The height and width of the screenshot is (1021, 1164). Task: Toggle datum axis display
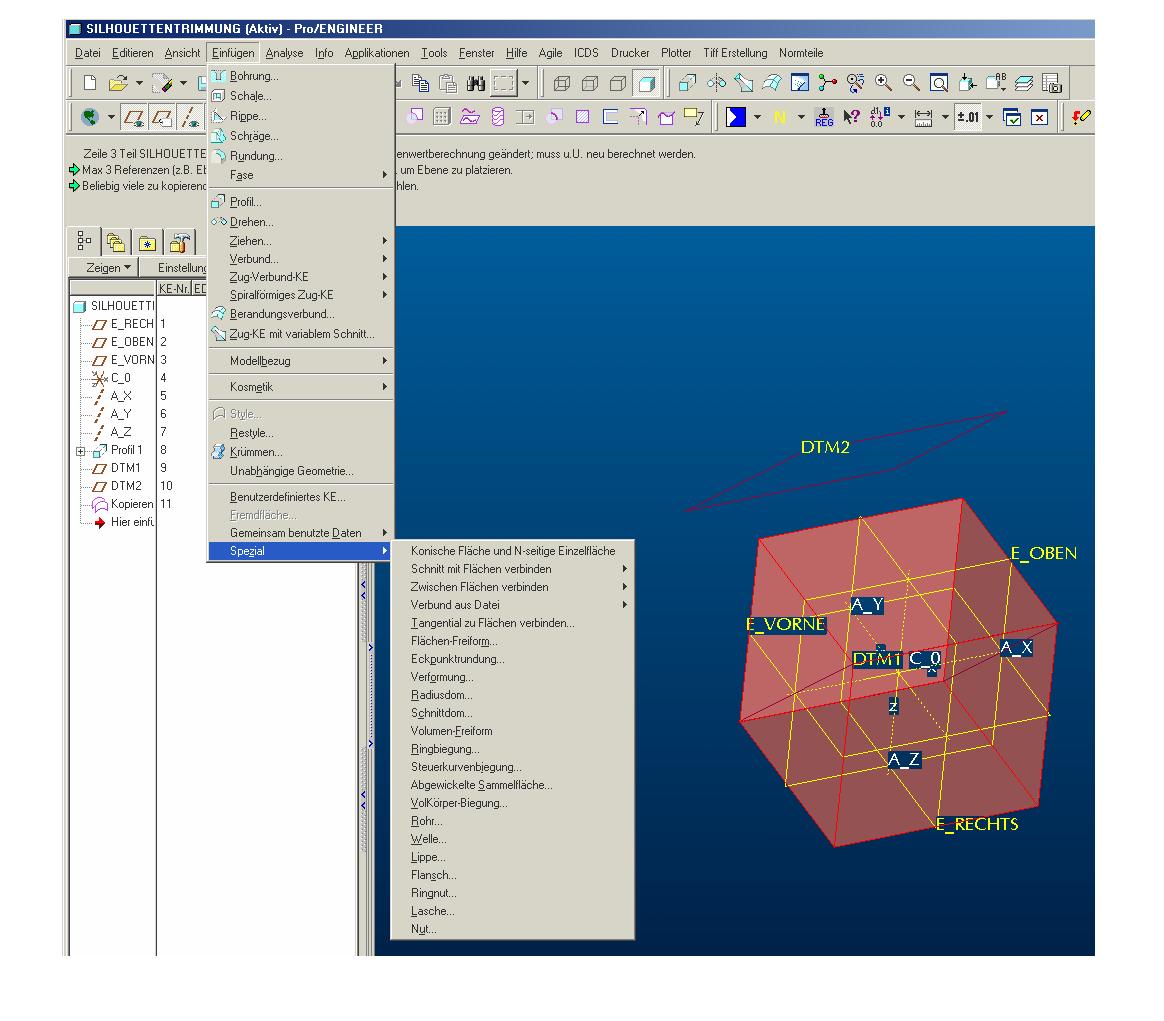click(191, 117)
